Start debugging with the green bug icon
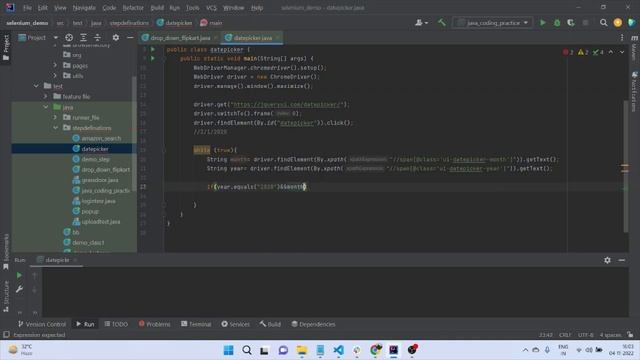Viewport: 640px width, 360px height. click(x=557, y=23)
